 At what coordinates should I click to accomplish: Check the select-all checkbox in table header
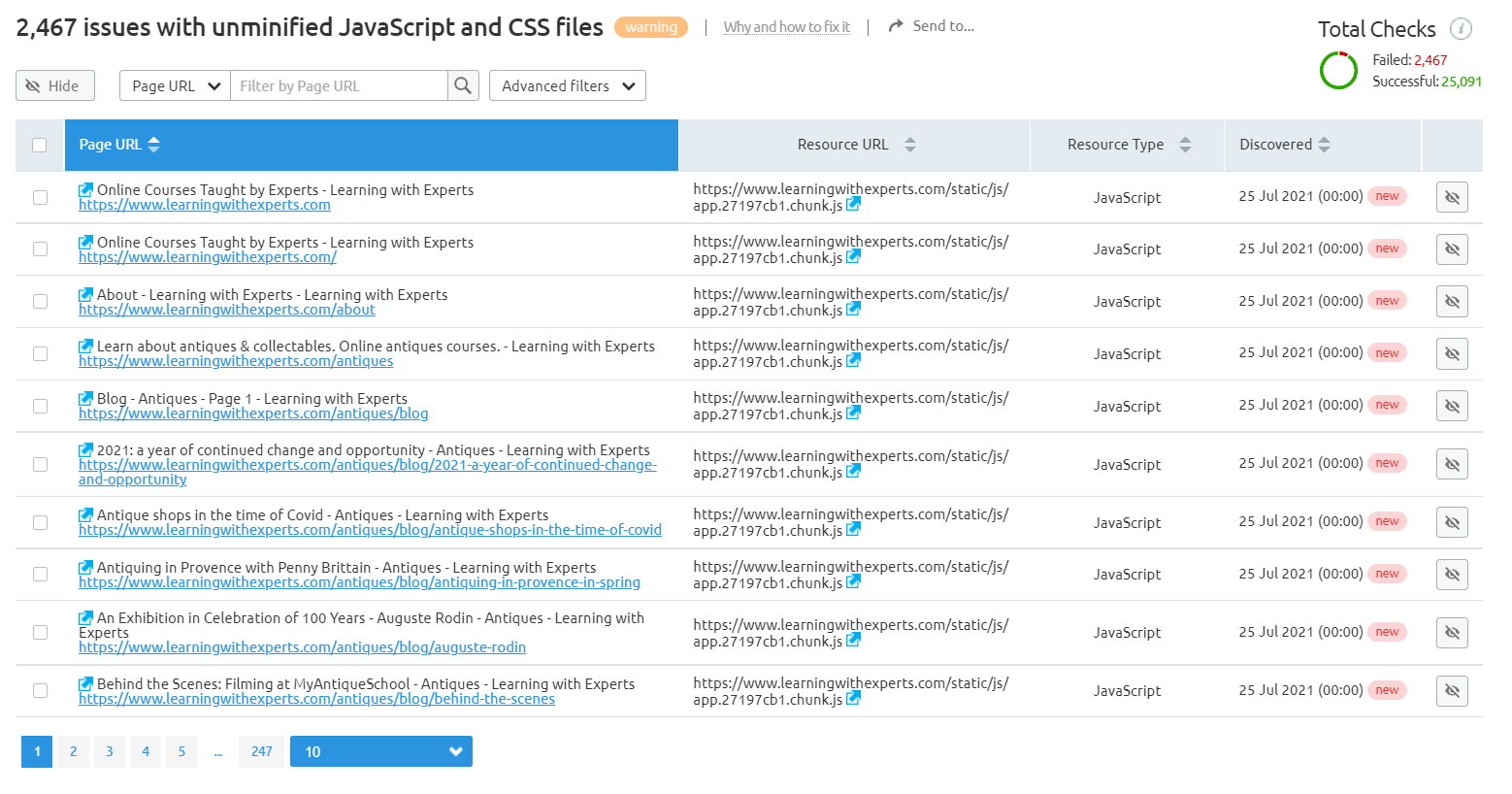(x=40, y=145)
